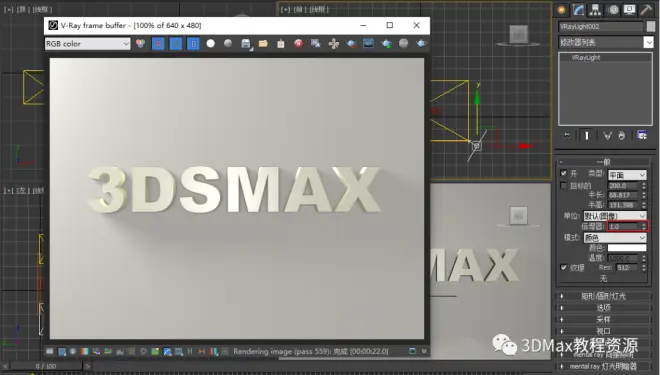Uncheck the light On checkbox
The image size is (660, 375).
(564, 173)
